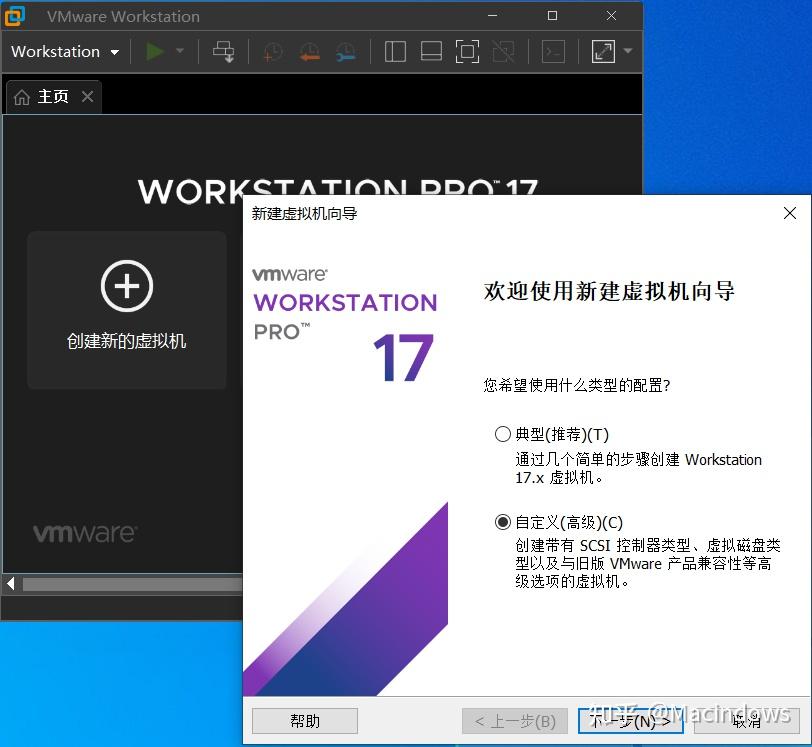
Task: Open the console view icon
Action: coord(553,52)
